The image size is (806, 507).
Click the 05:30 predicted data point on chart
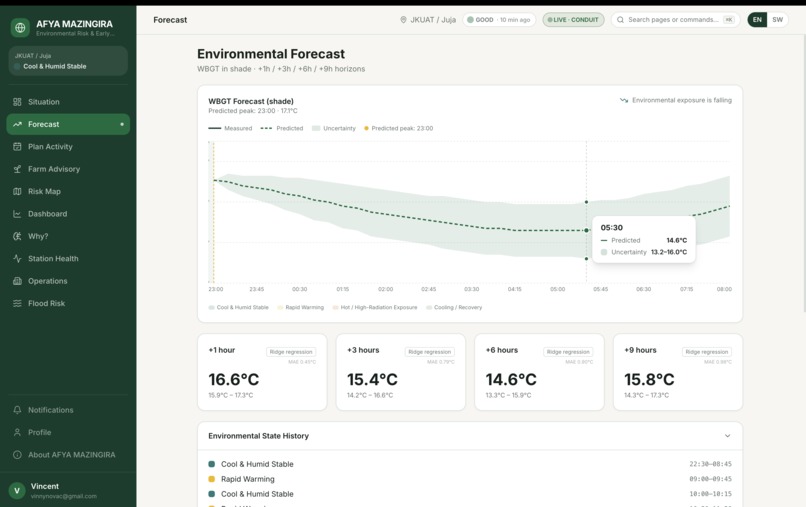(587, 230)
